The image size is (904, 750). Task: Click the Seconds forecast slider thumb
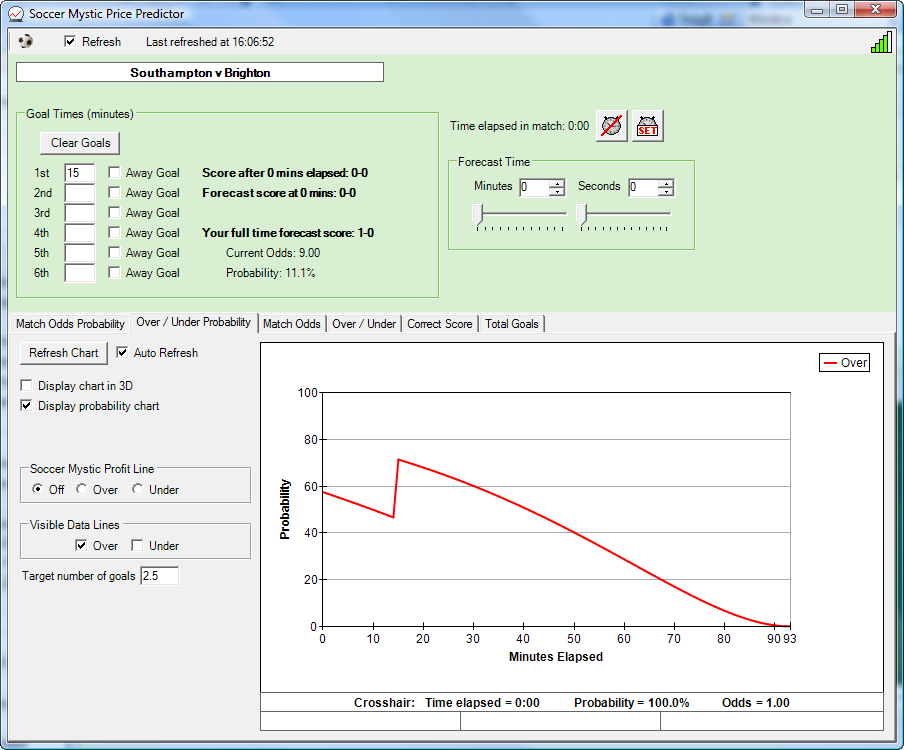point(582,214)
